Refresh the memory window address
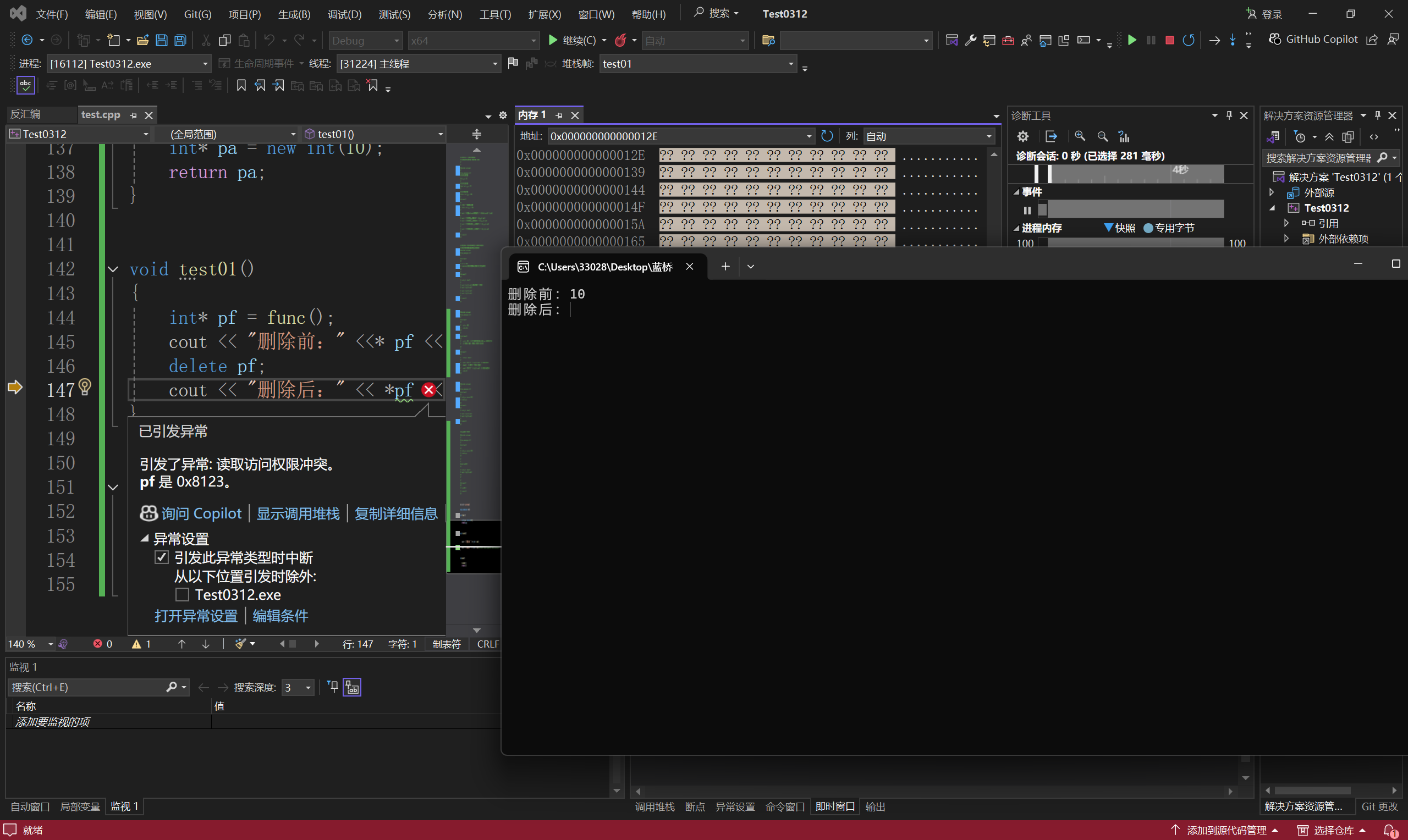 coord(827,136)
